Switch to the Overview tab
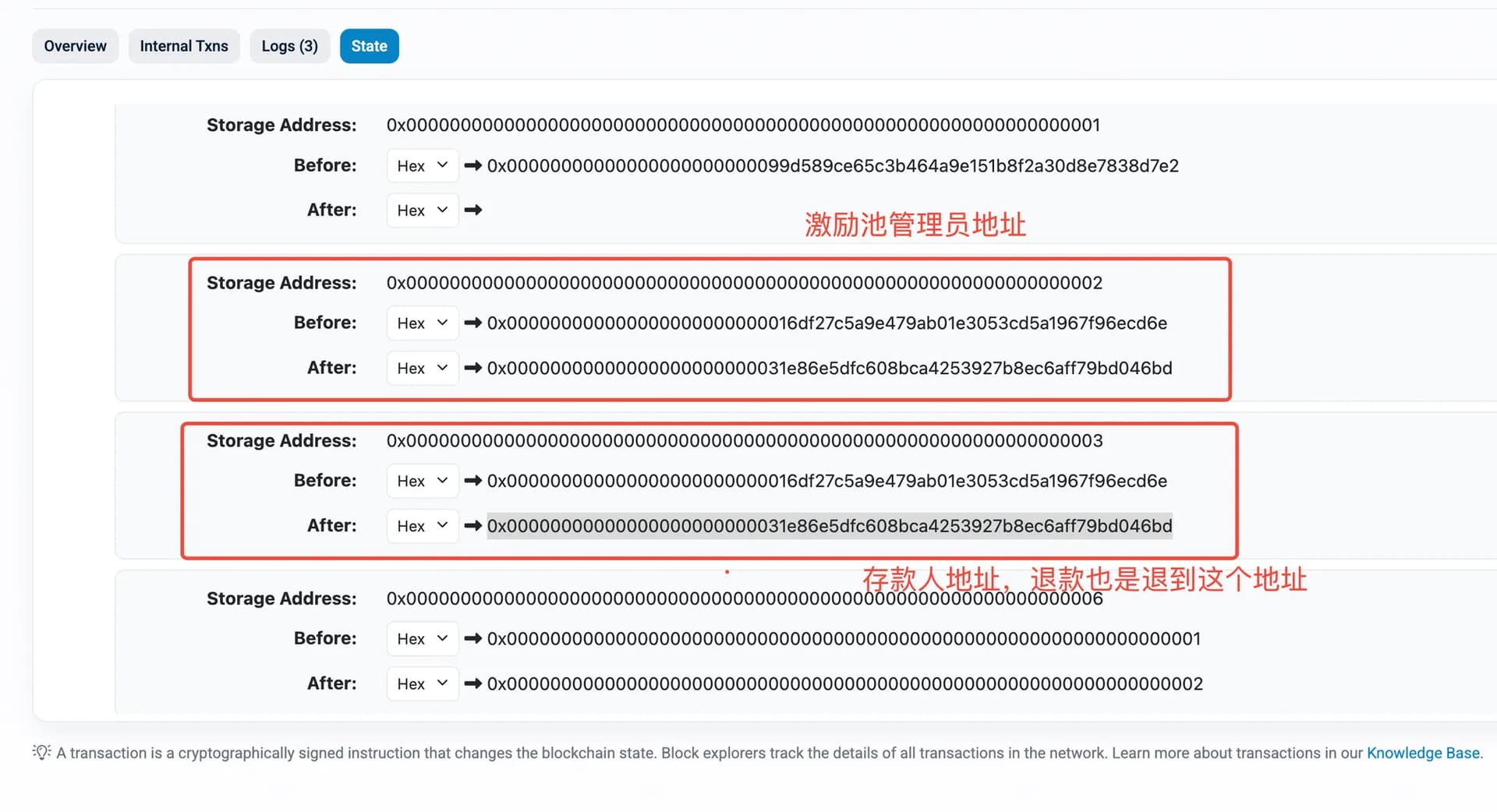The image size is (1497, 812). tap(75, 46)
